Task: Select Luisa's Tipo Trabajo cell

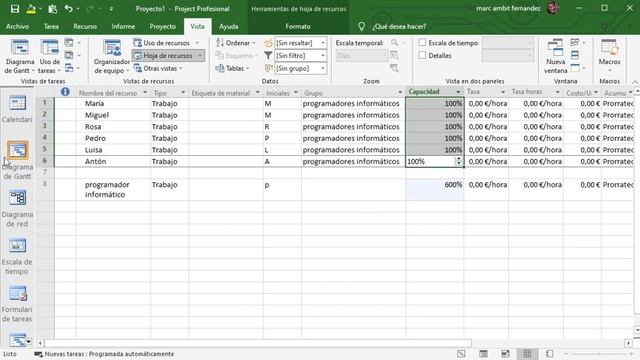Action: [169, 150]
